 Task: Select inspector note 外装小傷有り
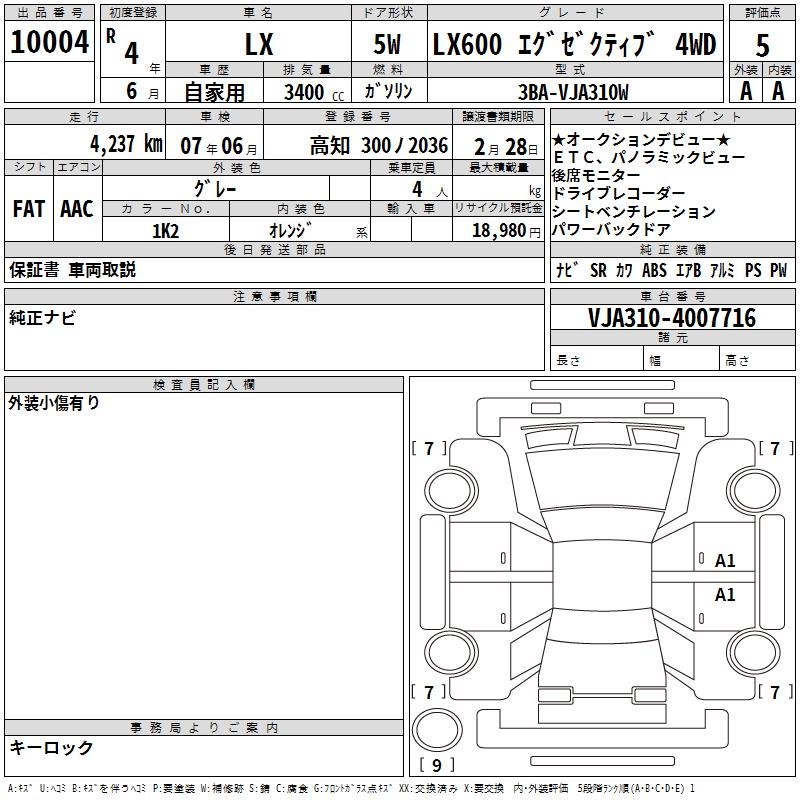54,403
